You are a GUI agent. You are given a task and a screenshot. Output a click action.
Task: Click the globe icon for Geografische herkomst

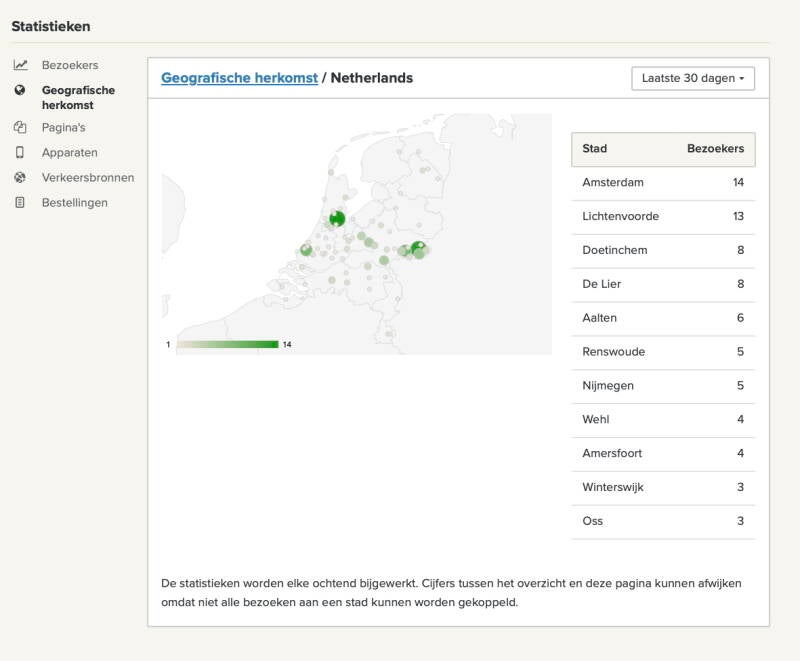pyautogui.click(x=20, y=90)
